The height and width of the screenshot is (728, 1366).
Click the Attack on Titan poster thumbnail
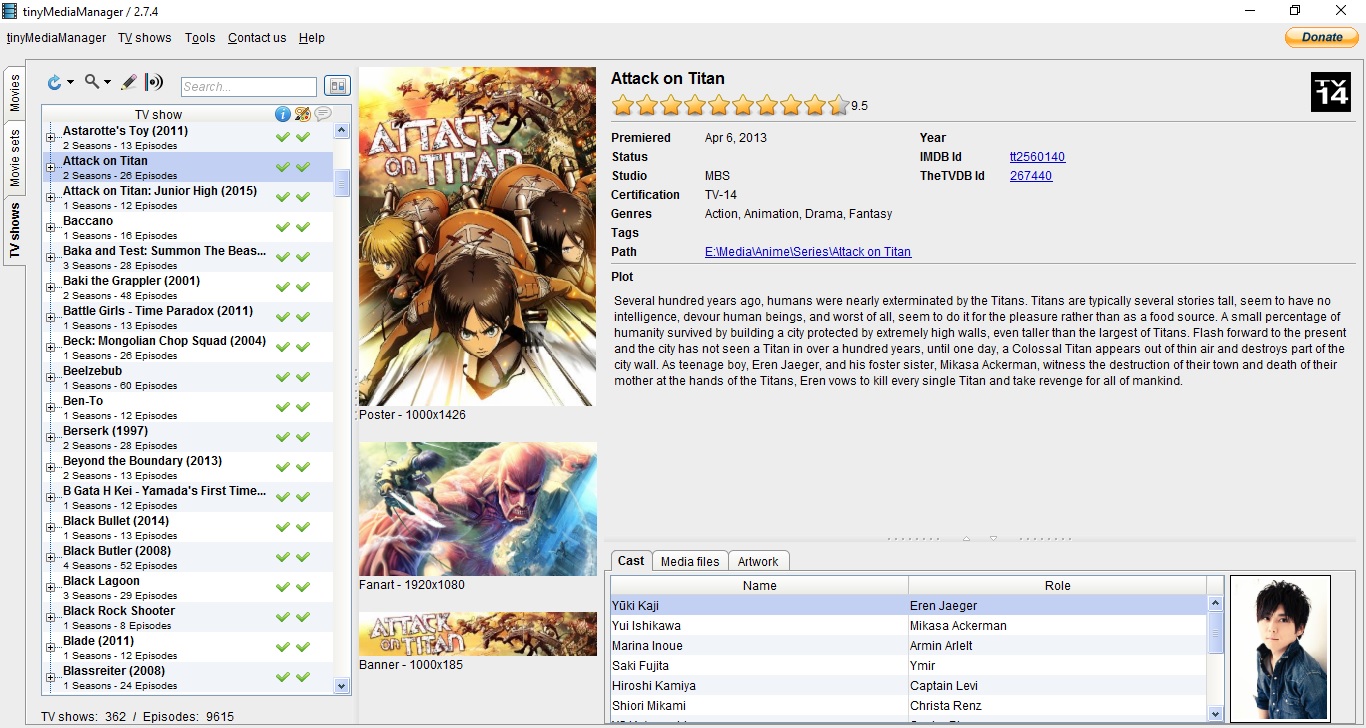tap(478, 236)
